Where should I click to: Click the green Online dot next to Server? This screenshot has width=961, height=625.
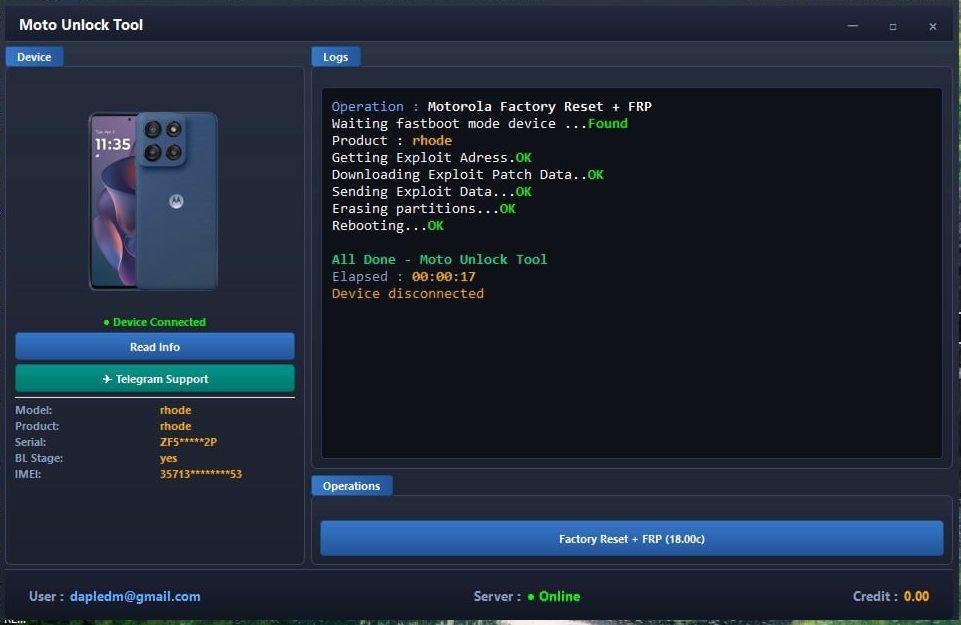[x=532, y=596]
